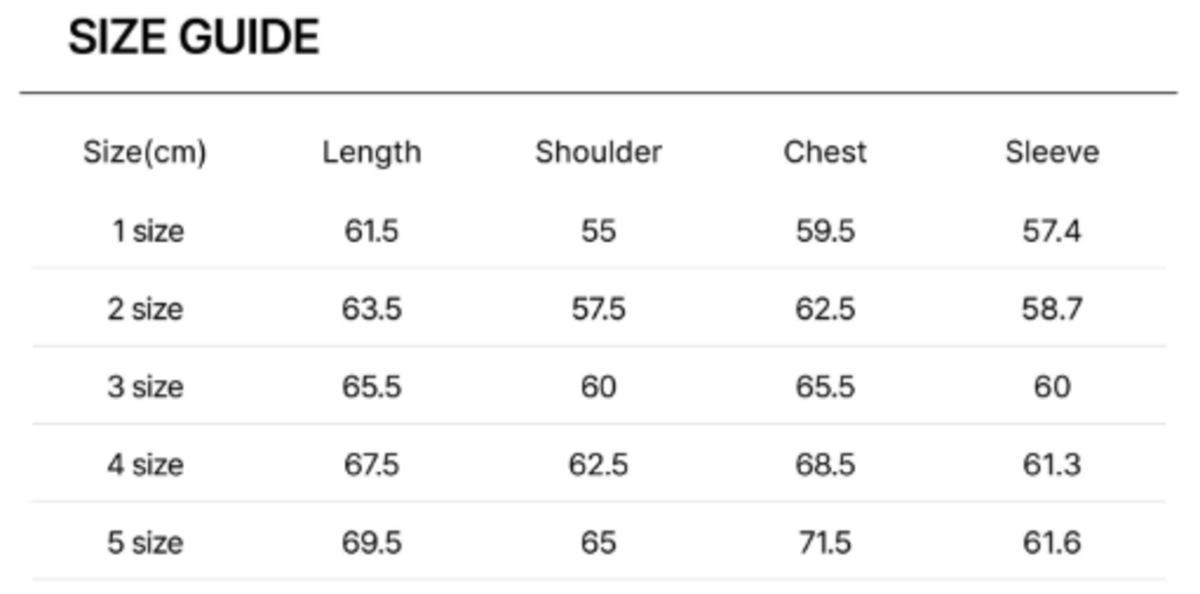Click the 61.5 length value for 1 size
Image resolution: width=1200 pixels, height=594 pixels.
[x=371, y=232]
